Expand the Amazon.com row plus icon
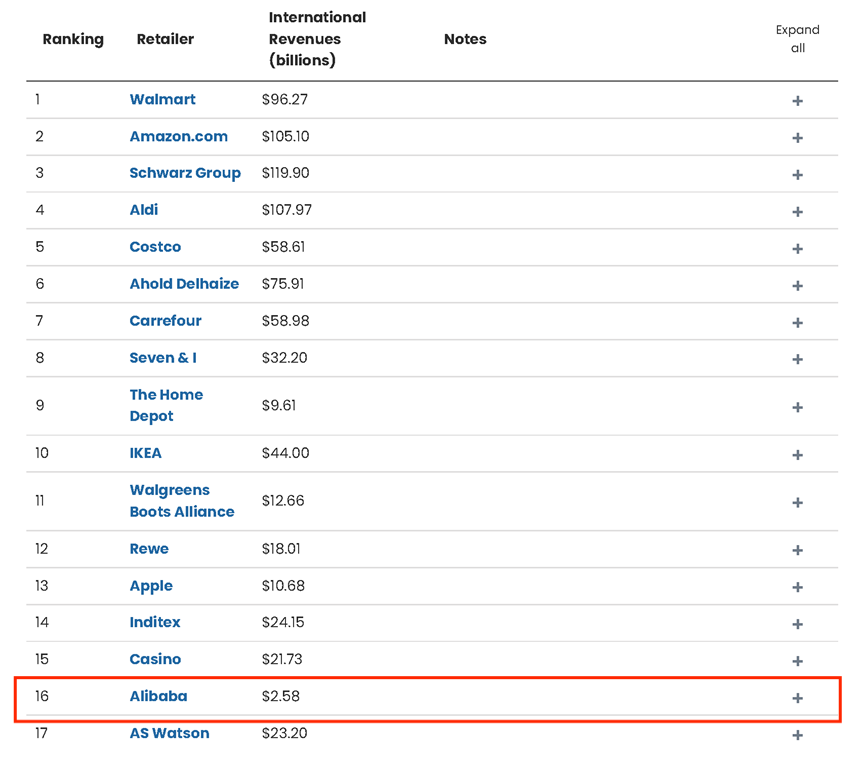Image resolution: width=865 pixels, height=768 pixels. (x=797, y=138)
